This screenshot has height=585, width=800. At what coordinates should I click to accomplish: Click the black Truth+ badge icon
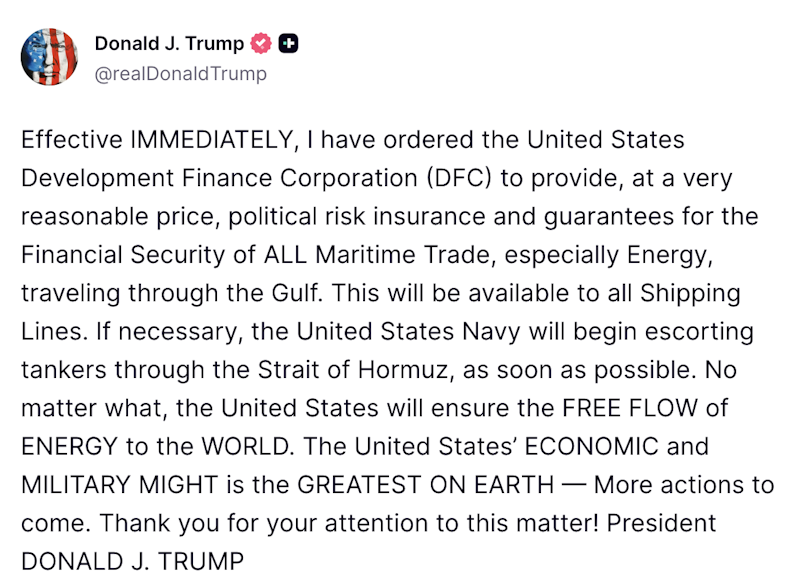tap(286, 43)
